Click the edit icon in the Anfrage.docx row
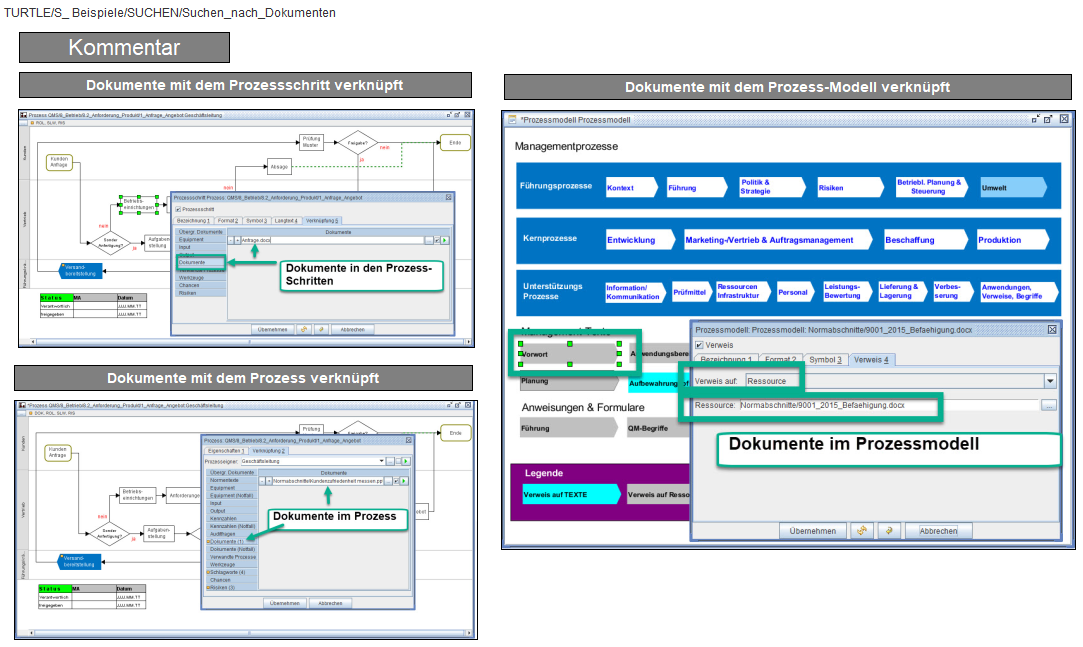The width and height of the screenshot is (1083, 647). [x=437, y=240]
